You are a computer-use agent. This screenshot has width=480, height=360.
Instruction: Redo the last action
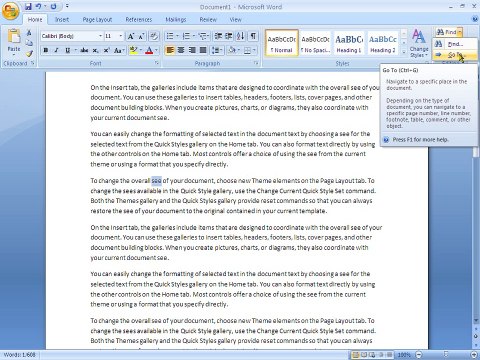(53, 6)
